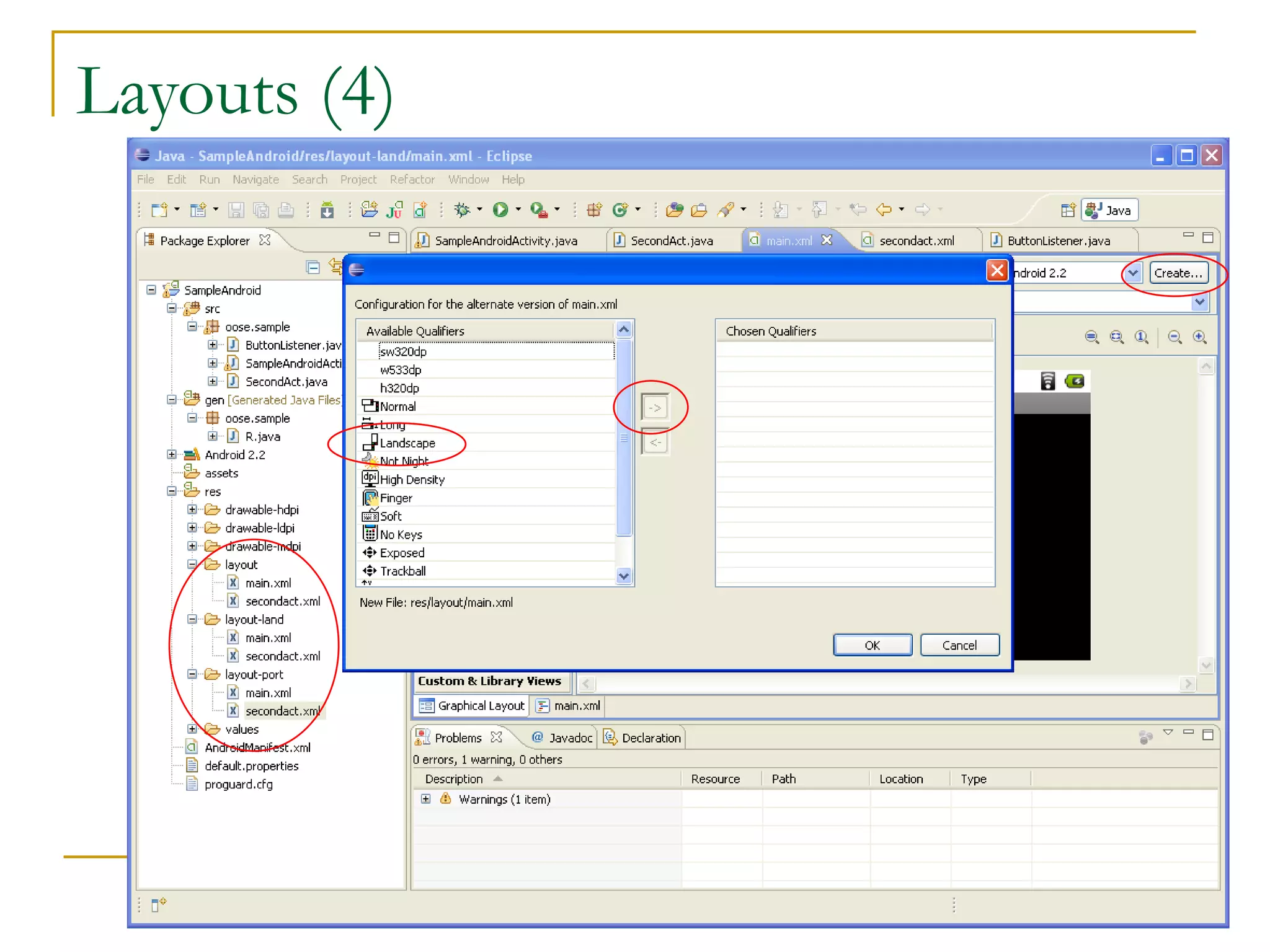The image size is (1270, 952).
Task: Switch to the secondact.xml editor tab
Action: [x=916, y=240]
